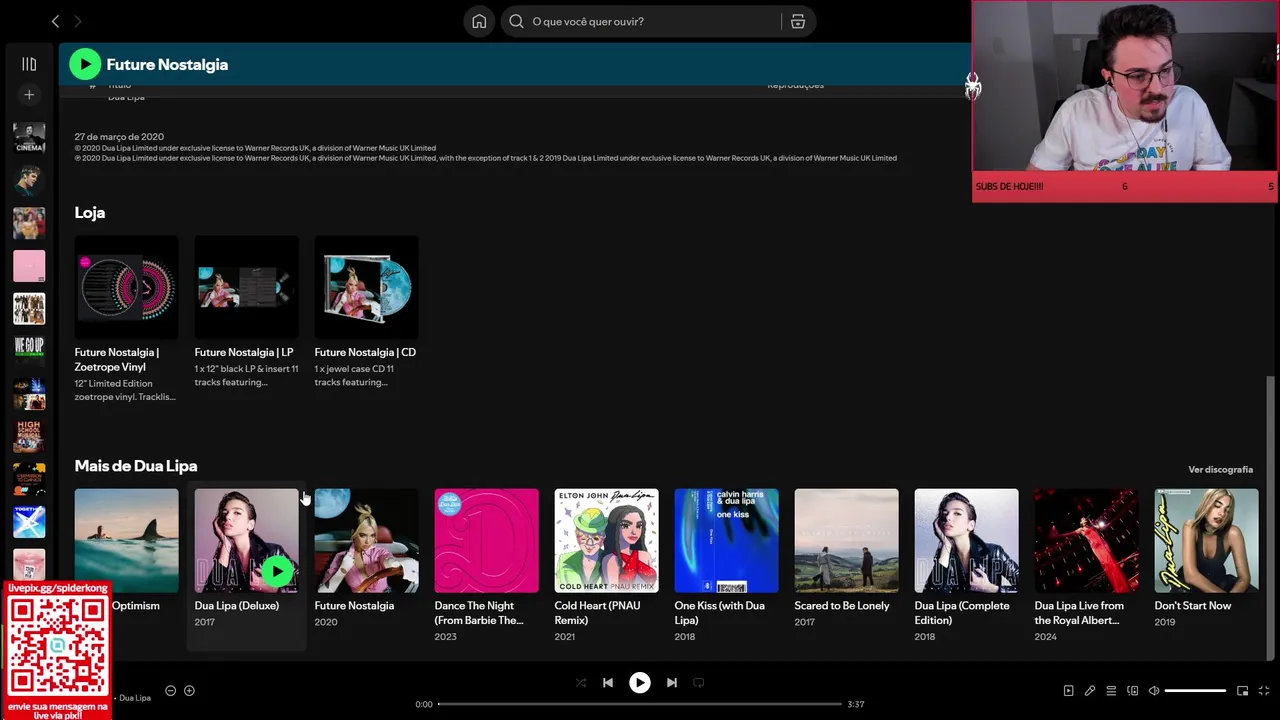Open Ver discografia link
This screenshot has height=720, width=1280.
[x=1220, y=469]
